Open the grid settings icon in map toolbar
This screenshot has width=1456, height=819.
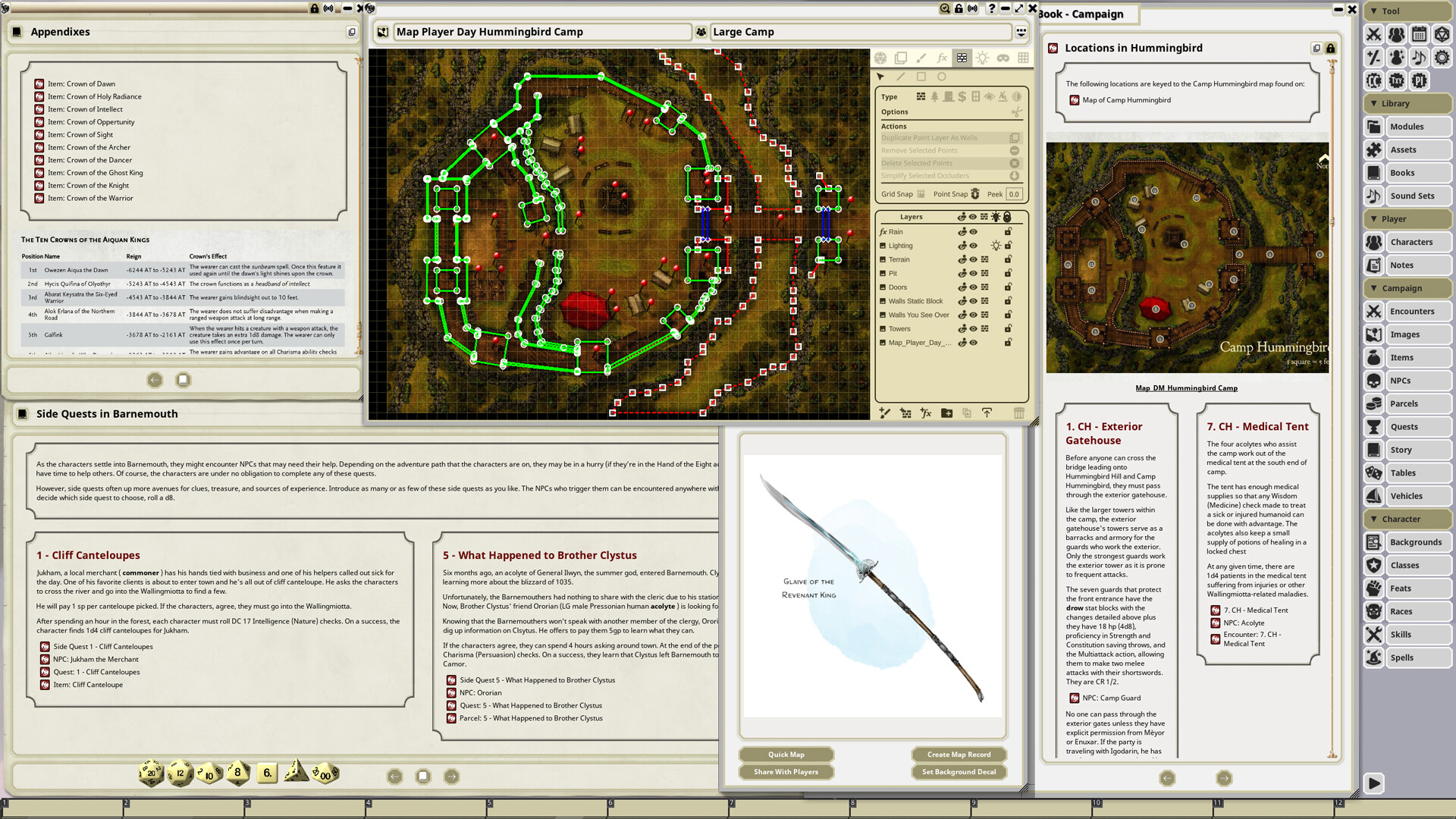pyautogui.click(x=1023, y=58)
